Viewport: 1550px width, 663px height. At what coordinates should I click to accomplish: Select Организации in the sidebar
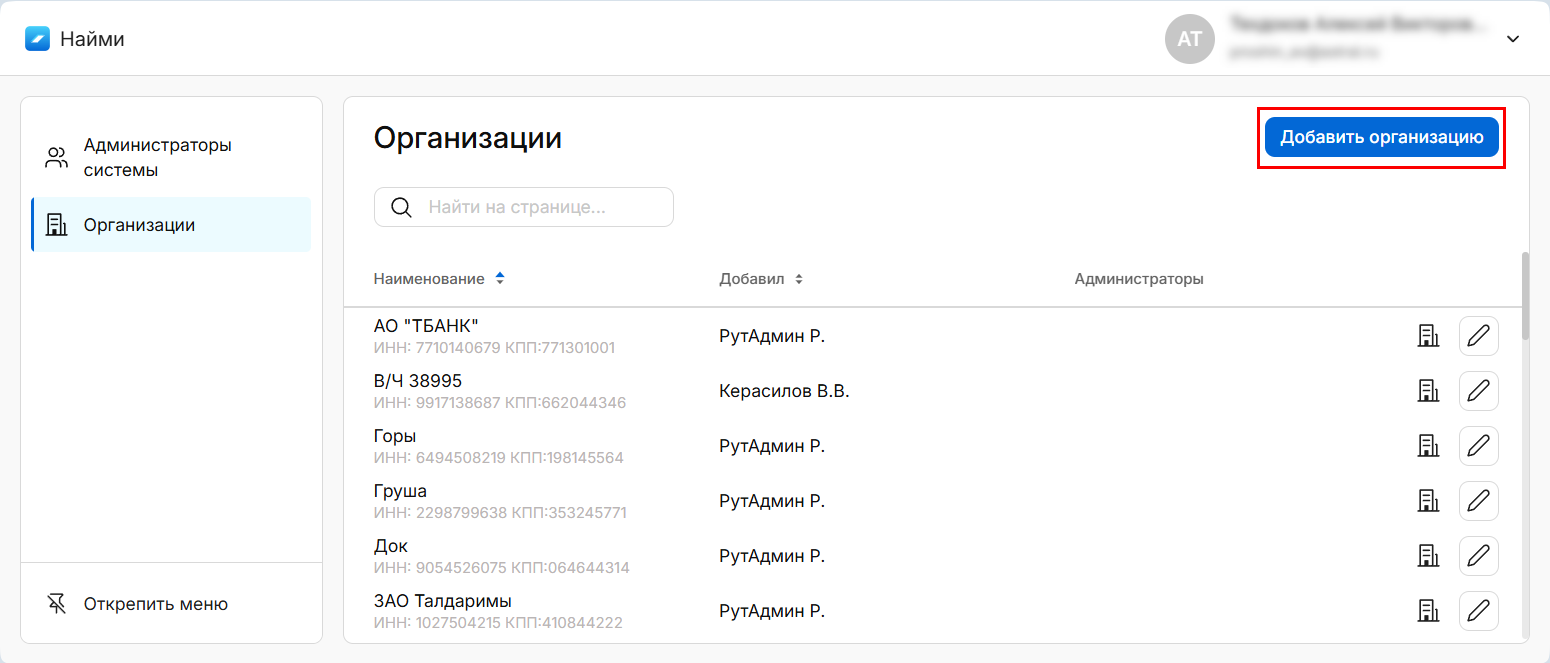(x=139, y=225)
